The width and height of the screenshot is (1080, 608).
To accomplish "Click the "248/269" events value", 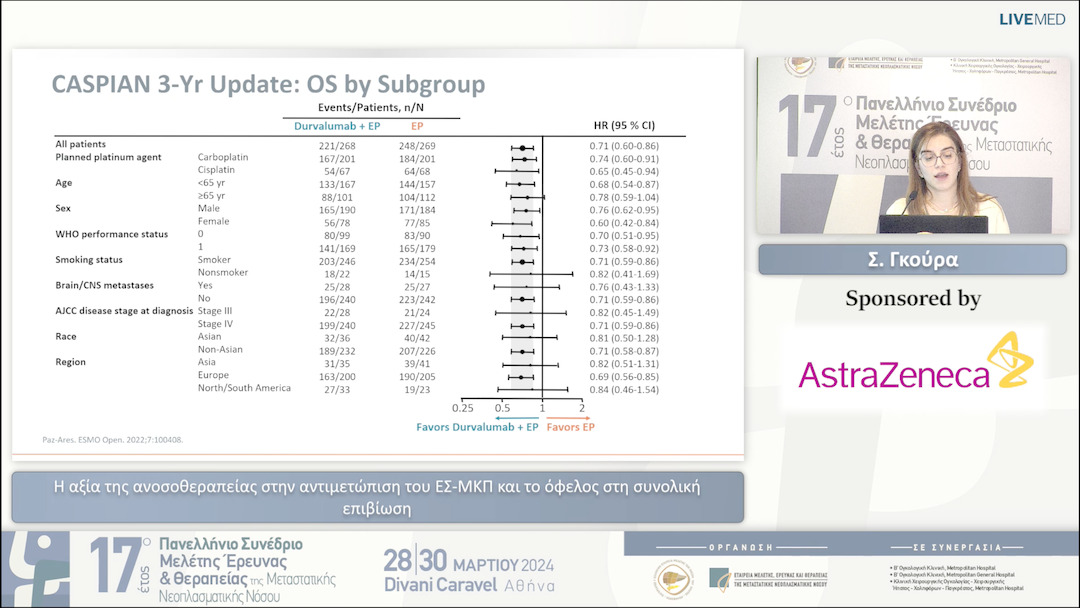I will point(417,146).
